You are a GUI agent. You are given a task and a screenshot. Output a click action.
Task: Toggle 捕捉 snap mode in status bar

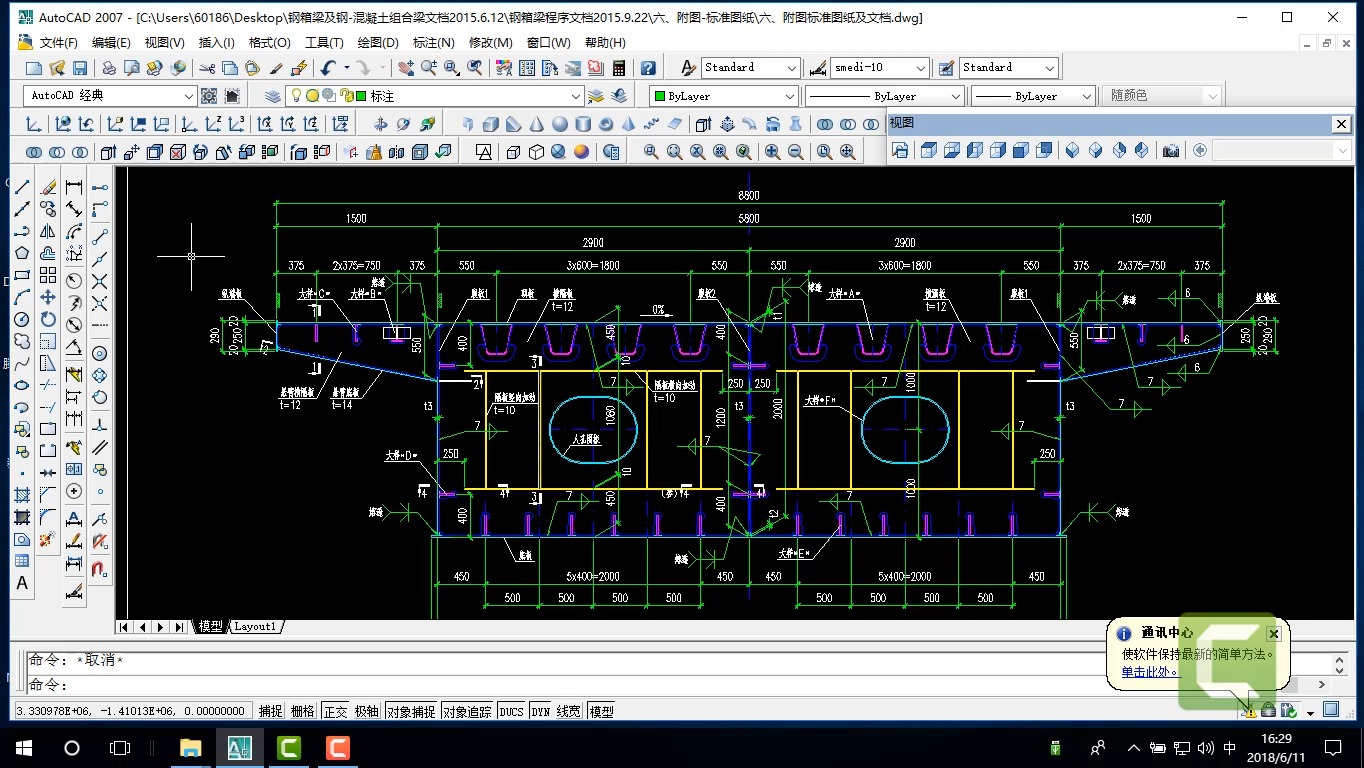(271, 711)
